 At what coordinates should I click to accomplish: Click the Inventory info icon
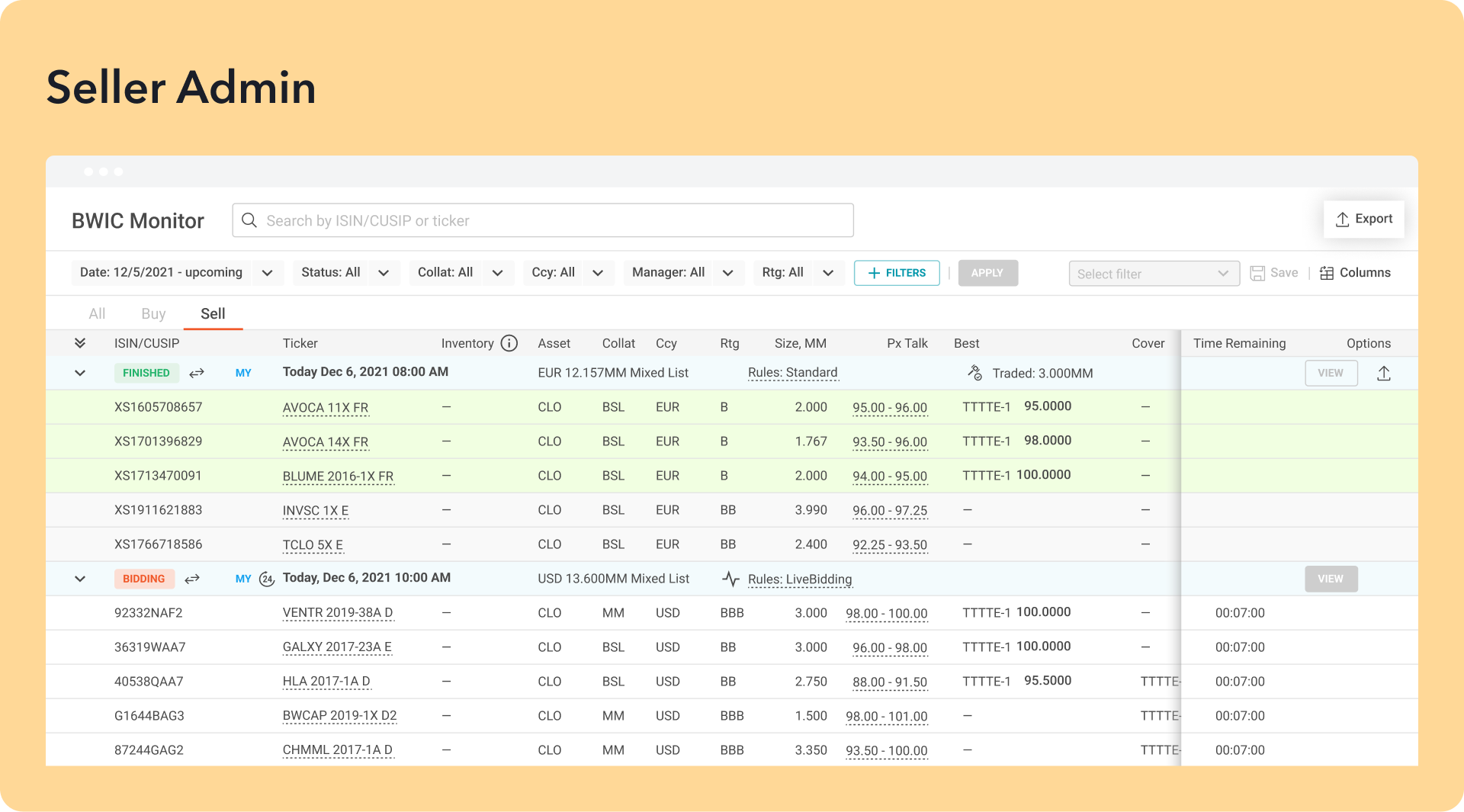tap(509, 343)
